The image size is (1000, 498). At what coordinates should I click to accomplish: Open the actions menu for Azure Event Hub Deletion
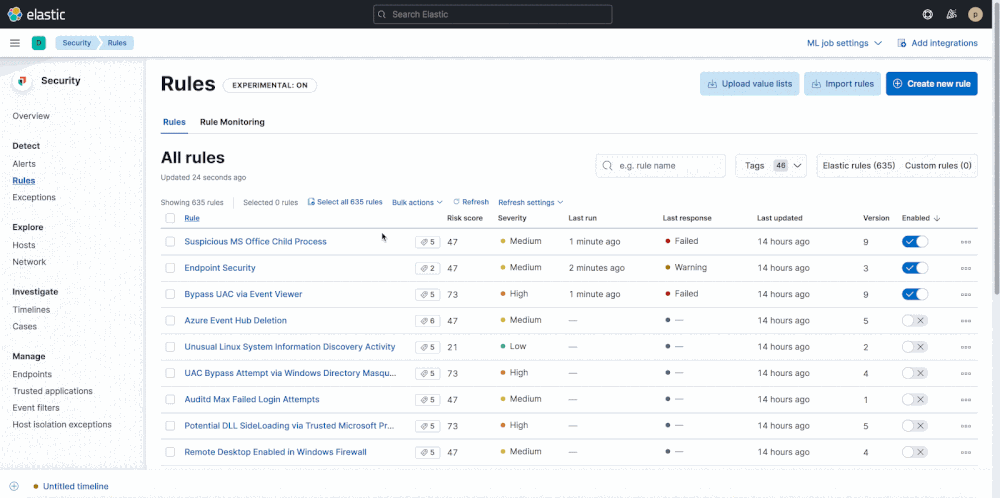click(x=966, y=321)
